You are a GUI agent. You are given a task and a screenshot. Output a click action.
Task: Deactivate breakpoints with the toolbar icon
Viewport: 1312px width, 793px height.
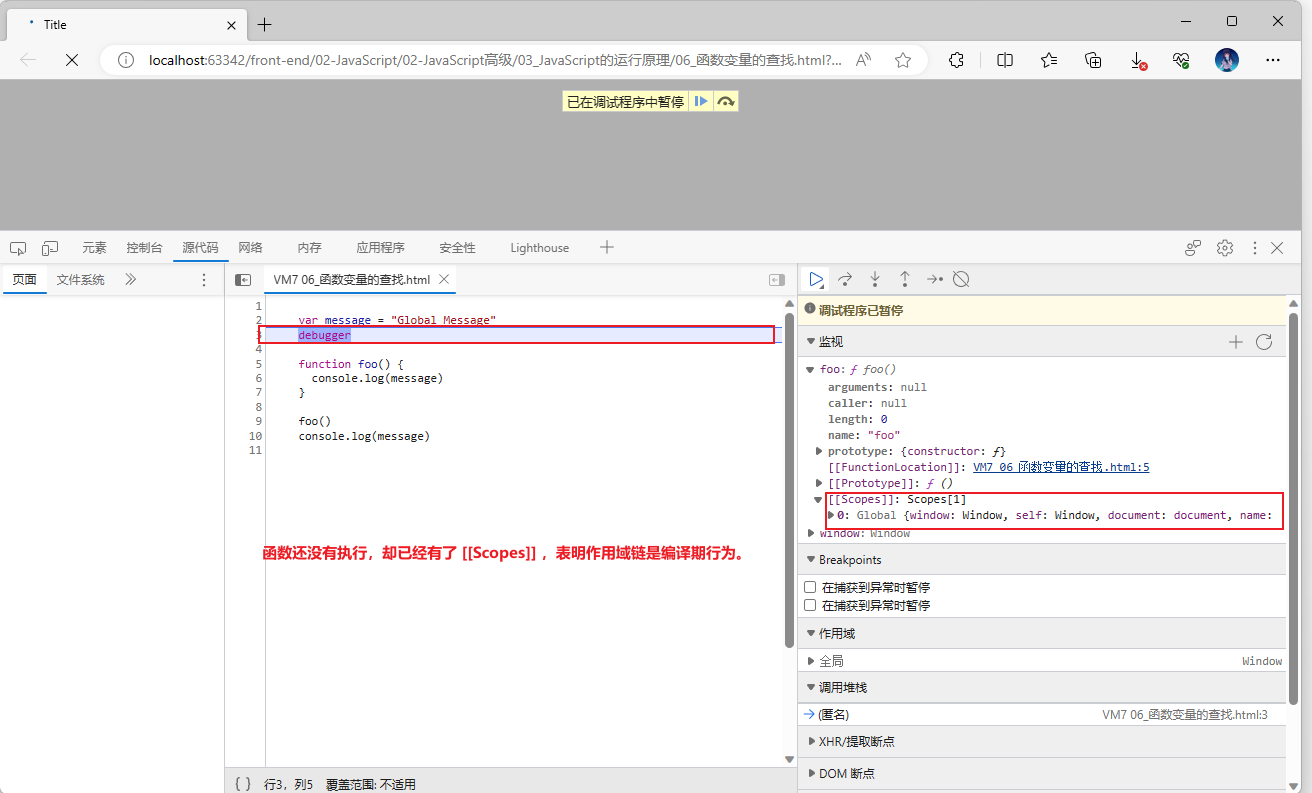click(961, 280)
